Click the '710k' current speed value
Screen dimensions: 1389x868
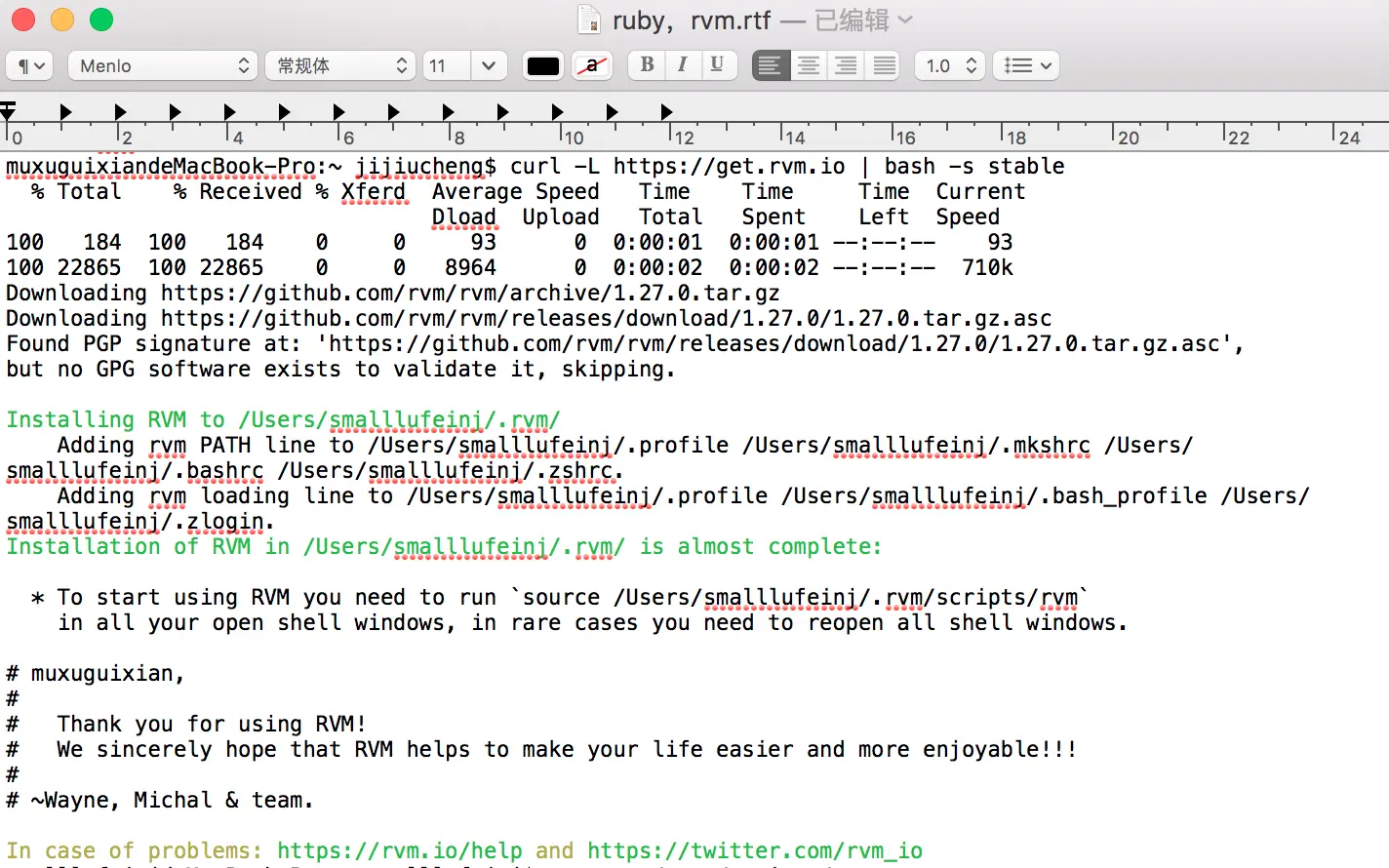pyautogui.click(x=987, y=267)
